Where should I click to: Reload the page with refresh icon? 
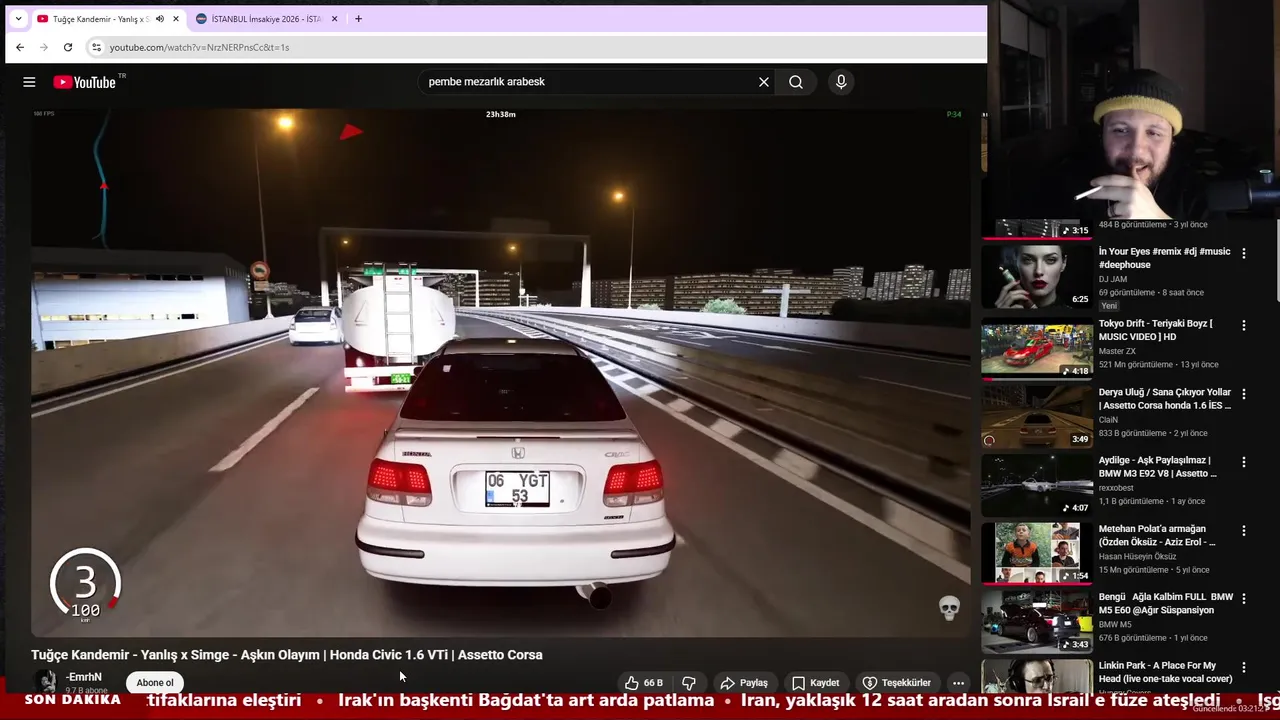pyautogui.click(x=68, y=47)
